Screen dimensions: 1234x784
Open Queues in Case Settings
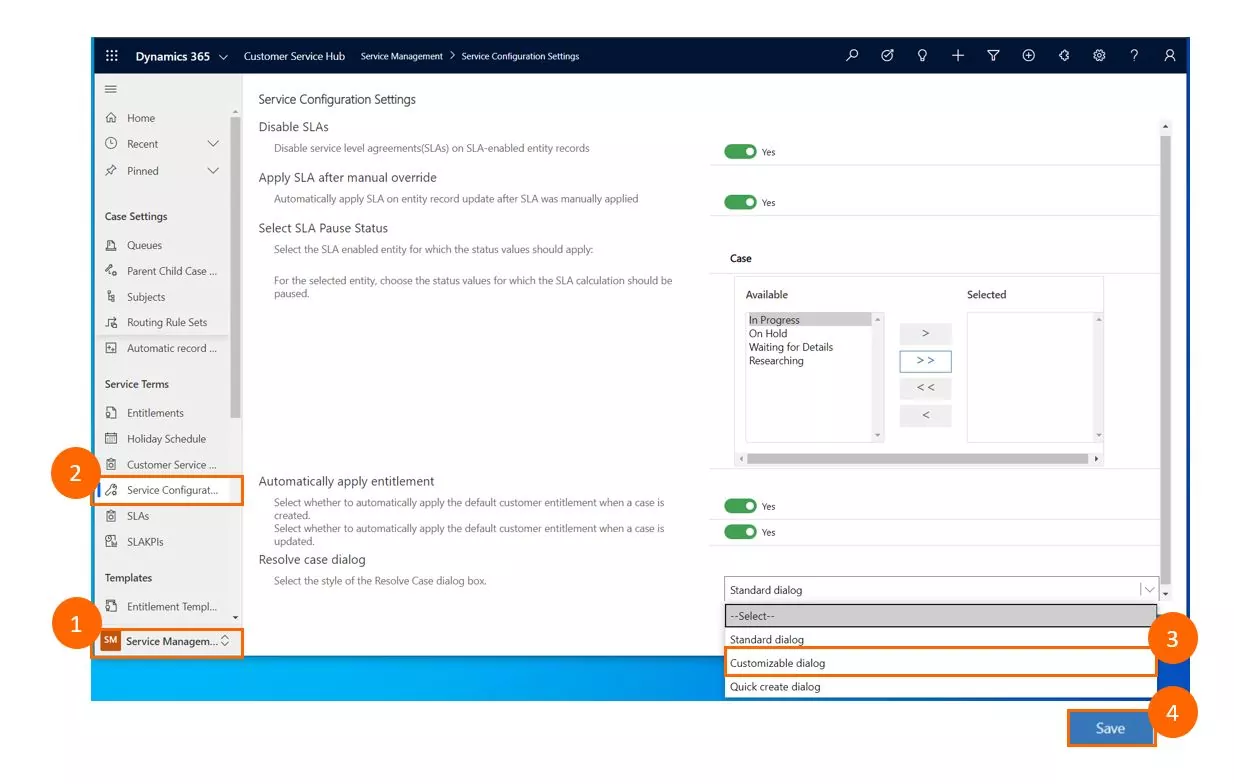point(144,245)
